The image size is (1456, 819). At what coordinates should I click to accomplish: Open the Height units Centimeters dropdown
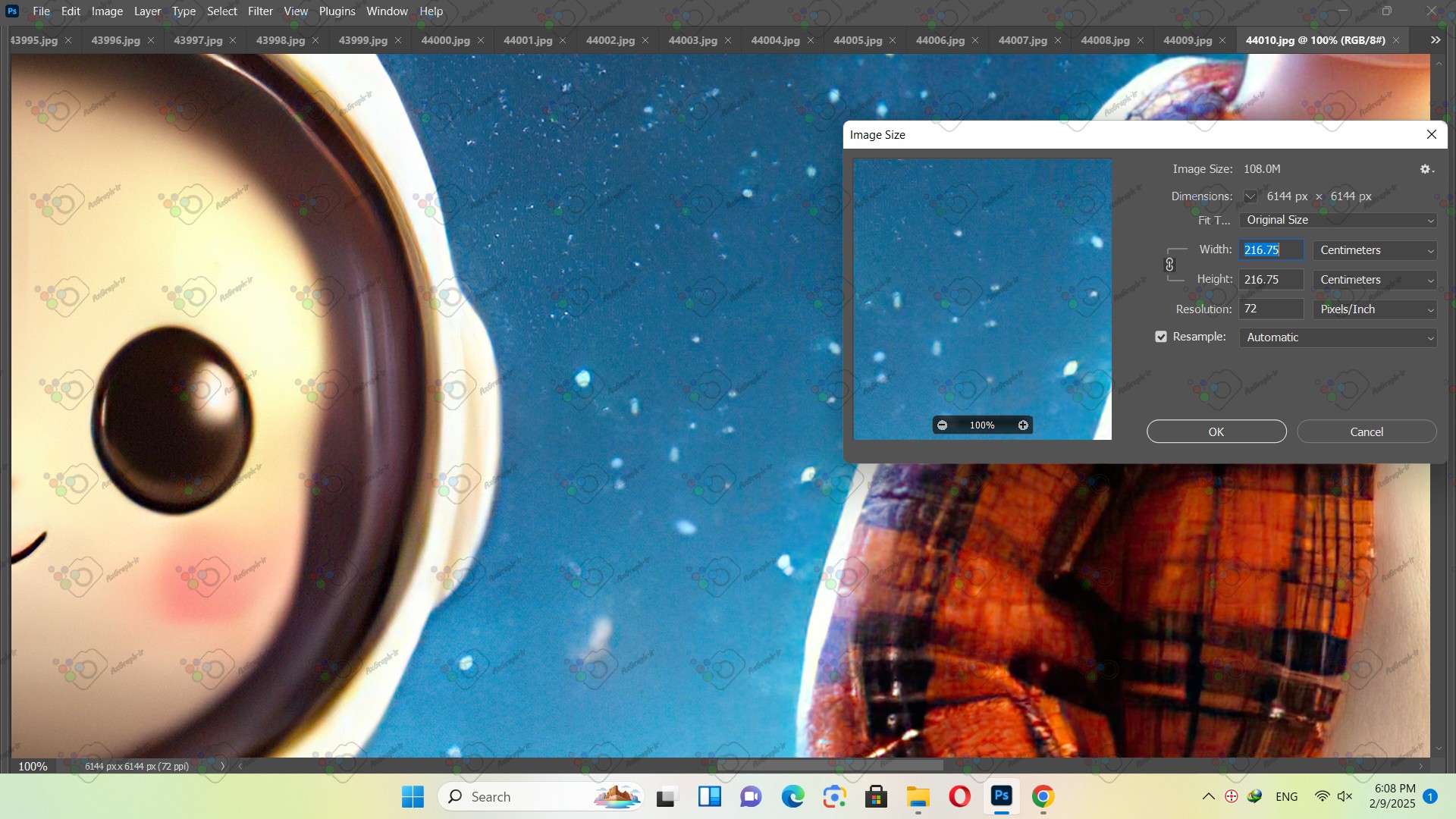1376,280
